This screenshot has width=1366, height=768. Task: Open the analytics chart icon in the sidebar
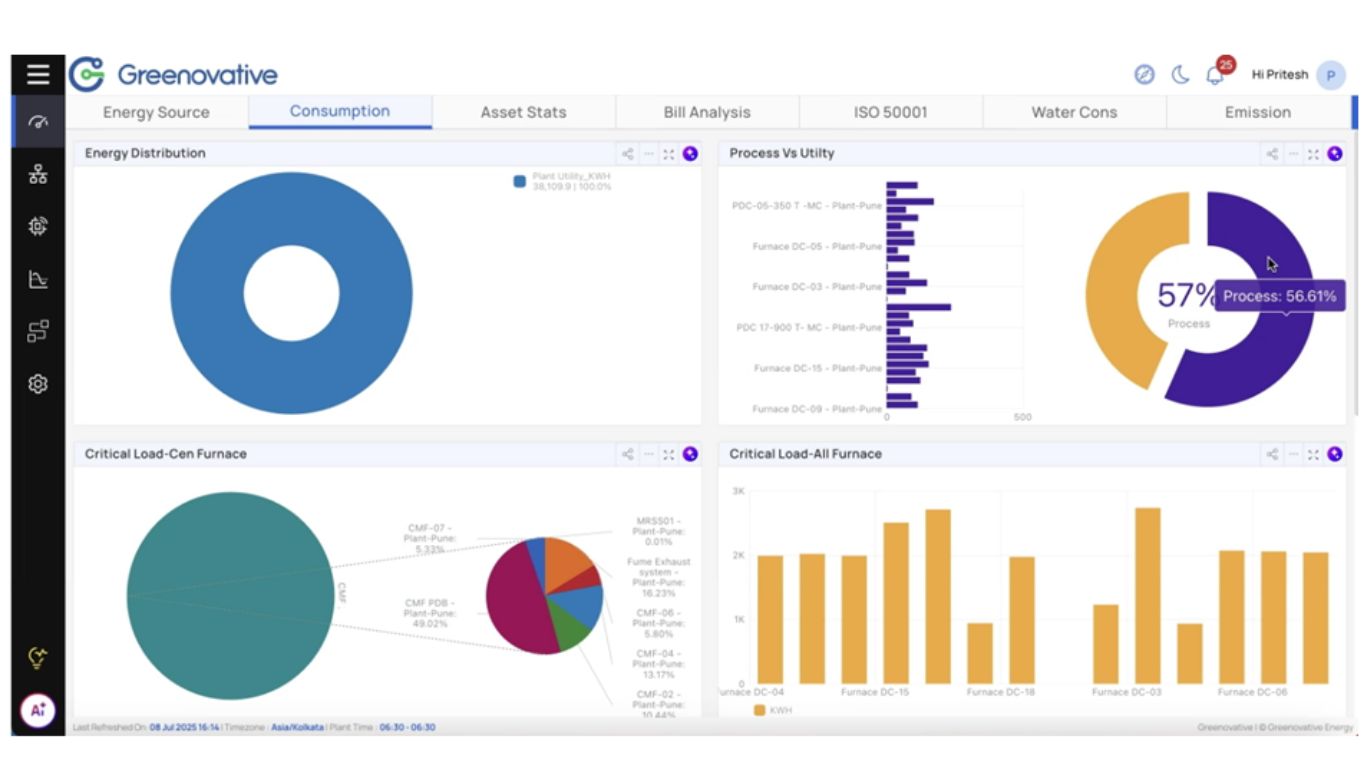38,280
